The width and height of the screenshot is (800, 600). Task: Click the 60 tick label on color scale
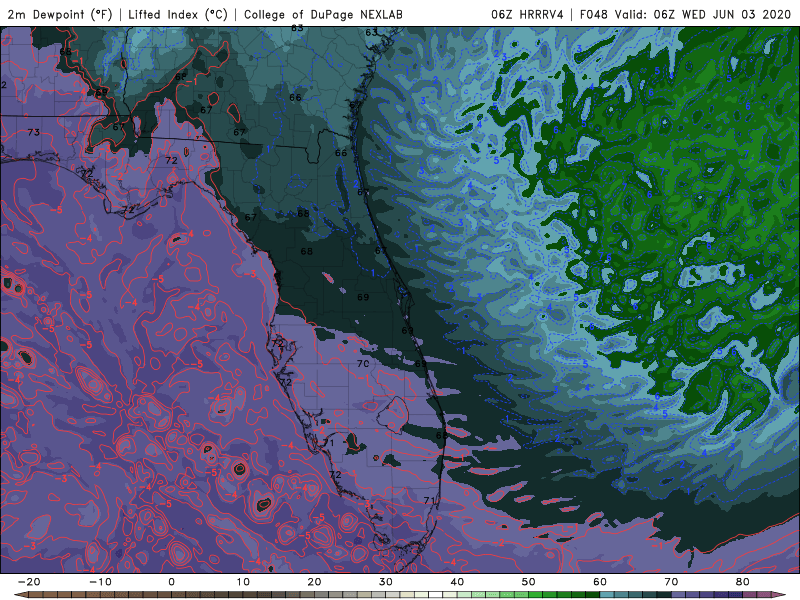point(600,582)
